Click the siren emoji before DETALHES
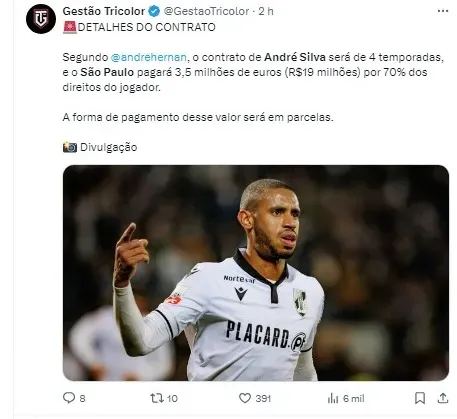Viewport: 457px width, 419px height. pos(70,27)
